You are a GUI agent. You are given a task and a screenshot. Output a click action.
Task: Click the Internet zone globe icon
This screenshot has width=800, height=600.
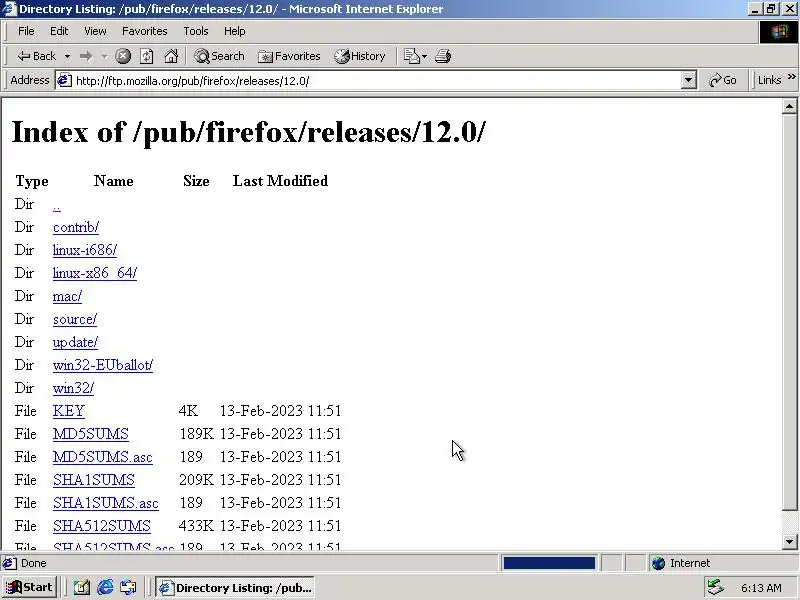658,563
